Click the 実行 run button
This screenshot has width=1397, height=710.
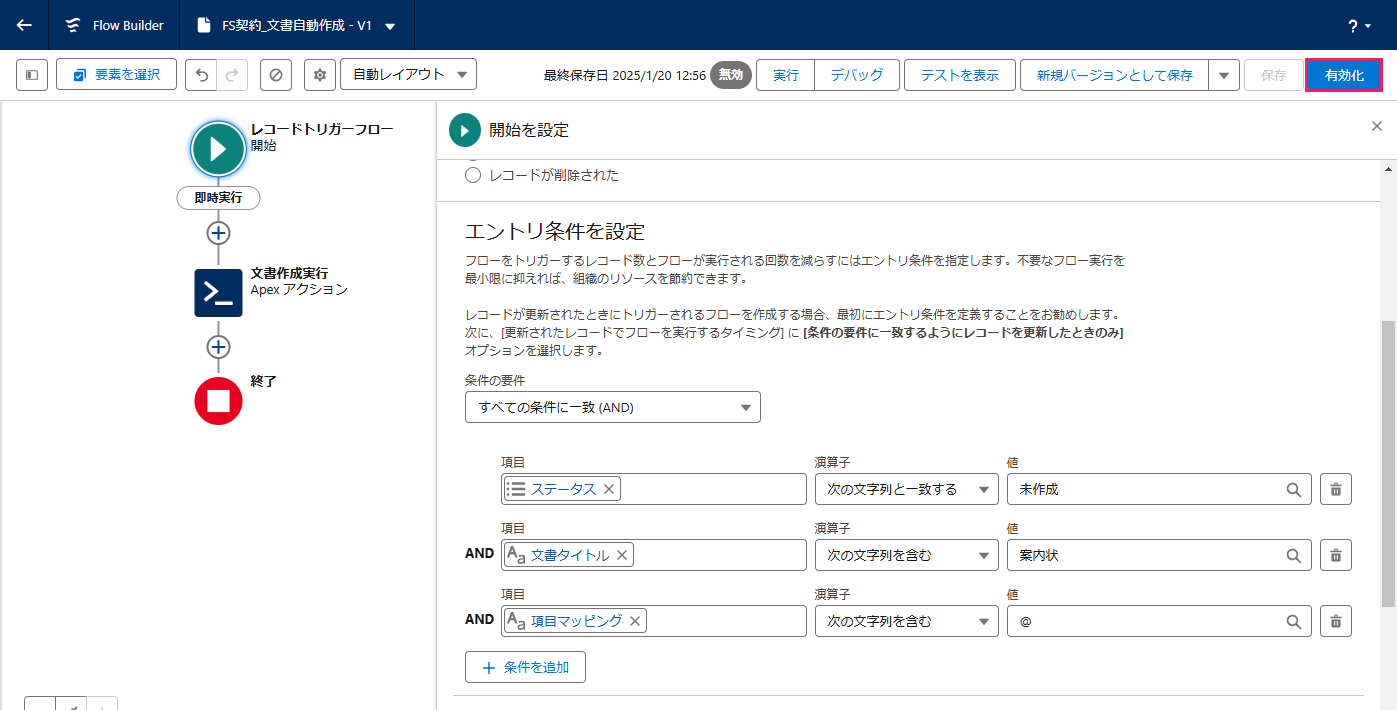click(x=786, y=75)
